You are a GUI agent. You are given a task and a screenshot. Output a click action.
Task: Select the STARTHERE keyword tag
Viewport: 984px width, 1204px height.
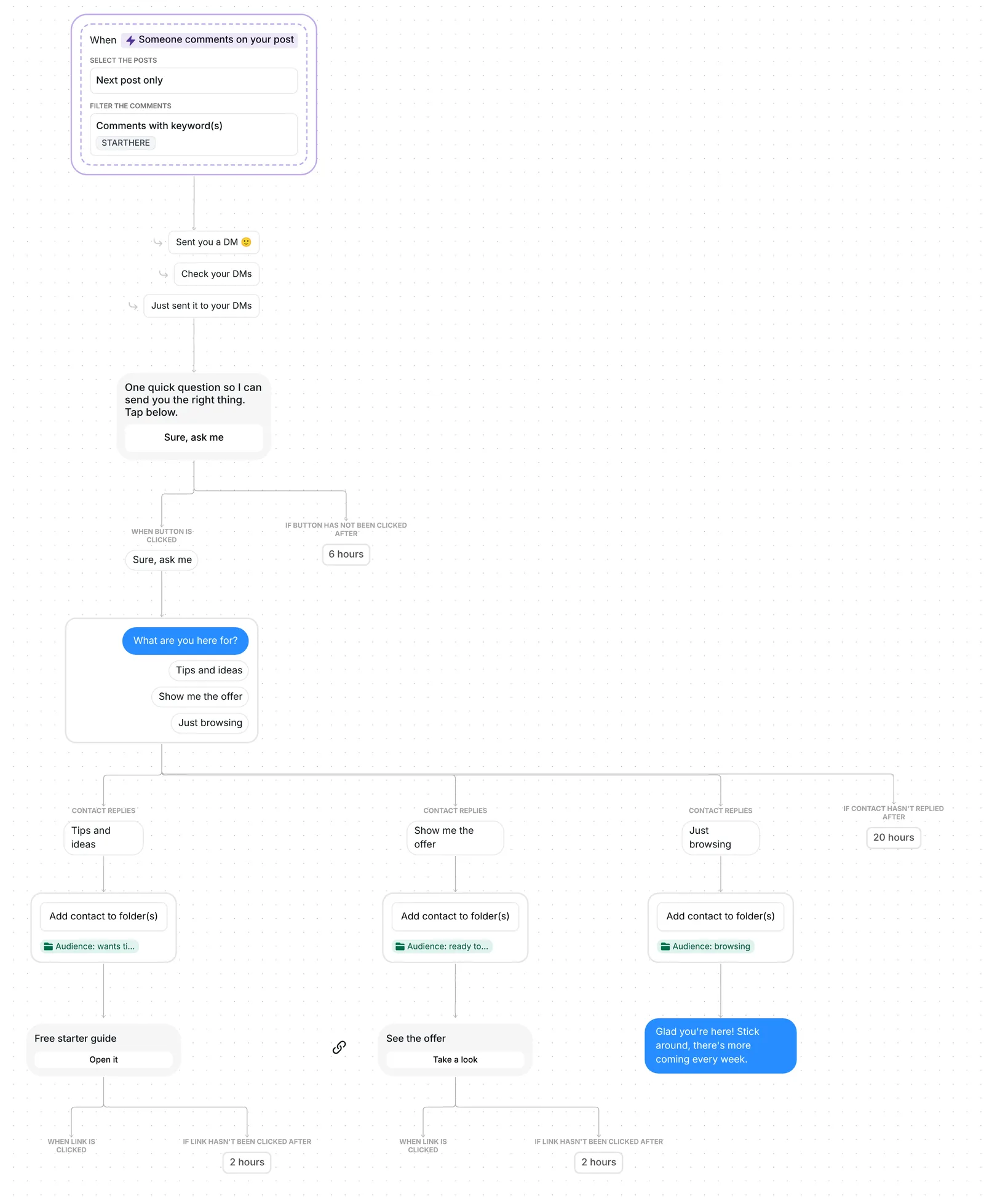125,143
